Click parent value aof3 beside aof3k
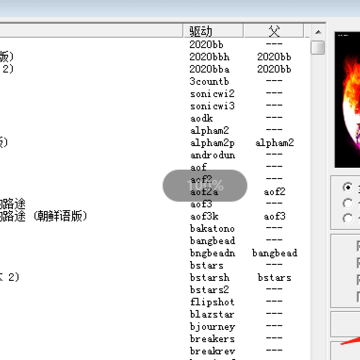Image resolution: width=360 pixels, height=360 pixels. 274,216
